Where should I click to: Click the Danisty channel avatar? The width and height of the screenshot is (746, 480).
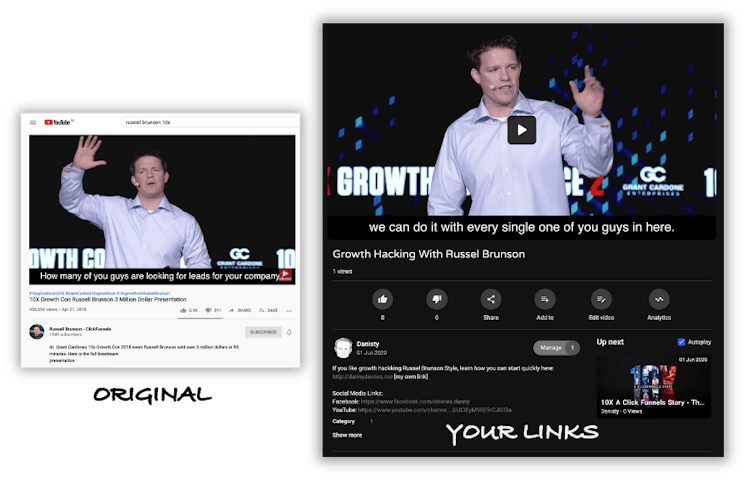pos(341,348)
